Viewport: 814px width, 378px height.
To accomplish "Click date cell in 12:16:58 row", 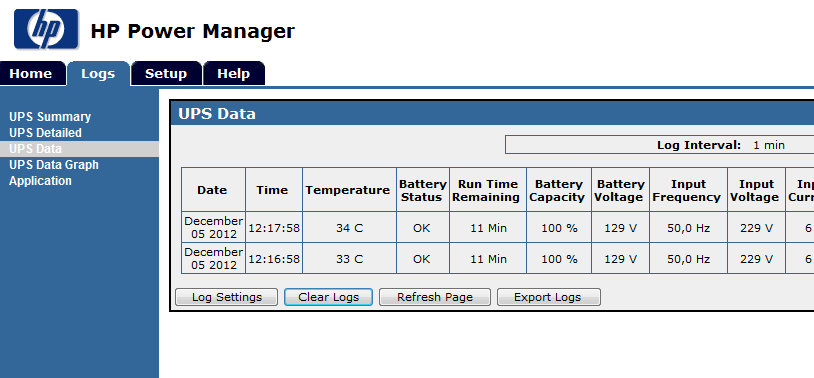I will 213,259.
